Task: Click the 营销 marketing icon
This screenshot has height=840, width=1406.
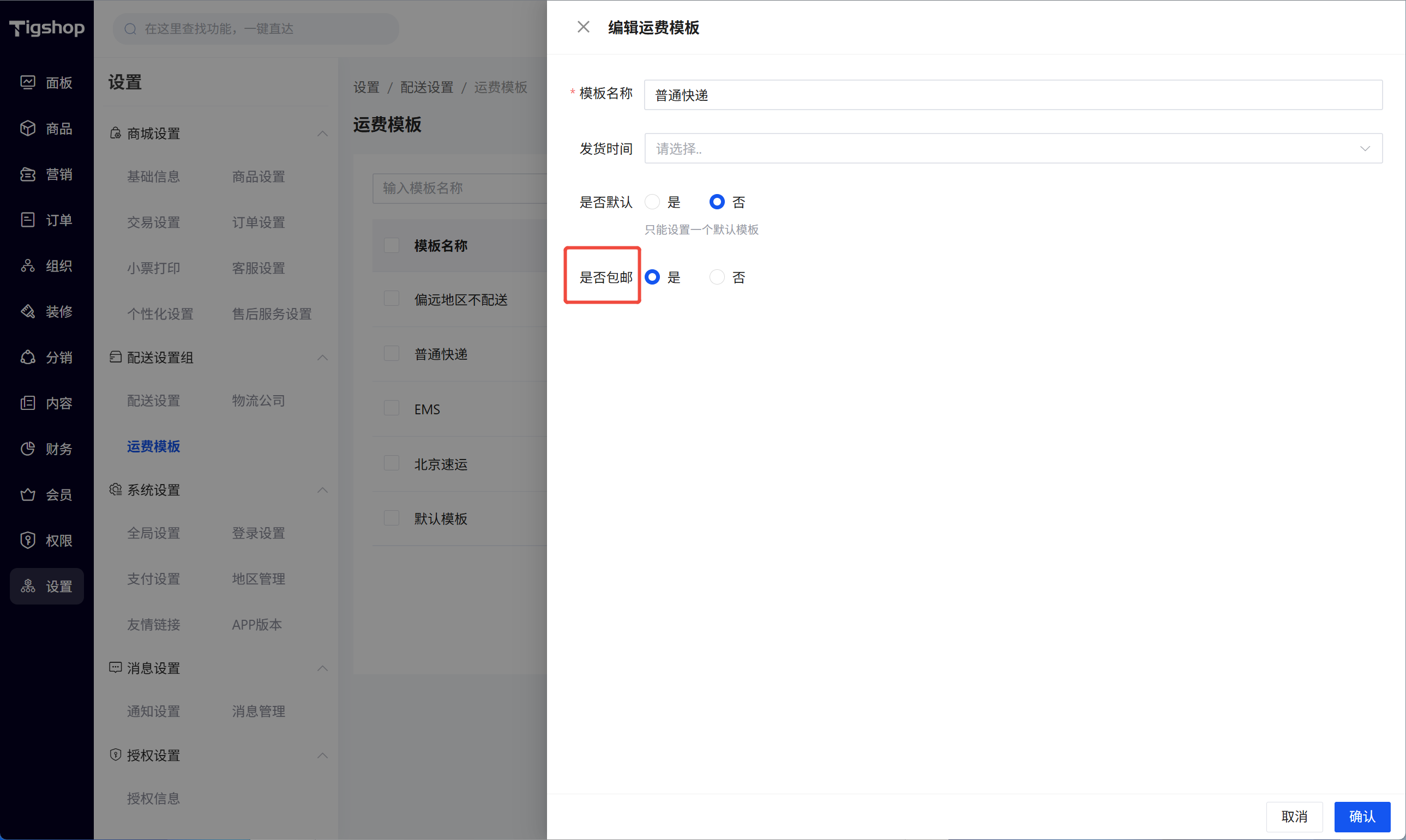Action: (x=28, y=174)
